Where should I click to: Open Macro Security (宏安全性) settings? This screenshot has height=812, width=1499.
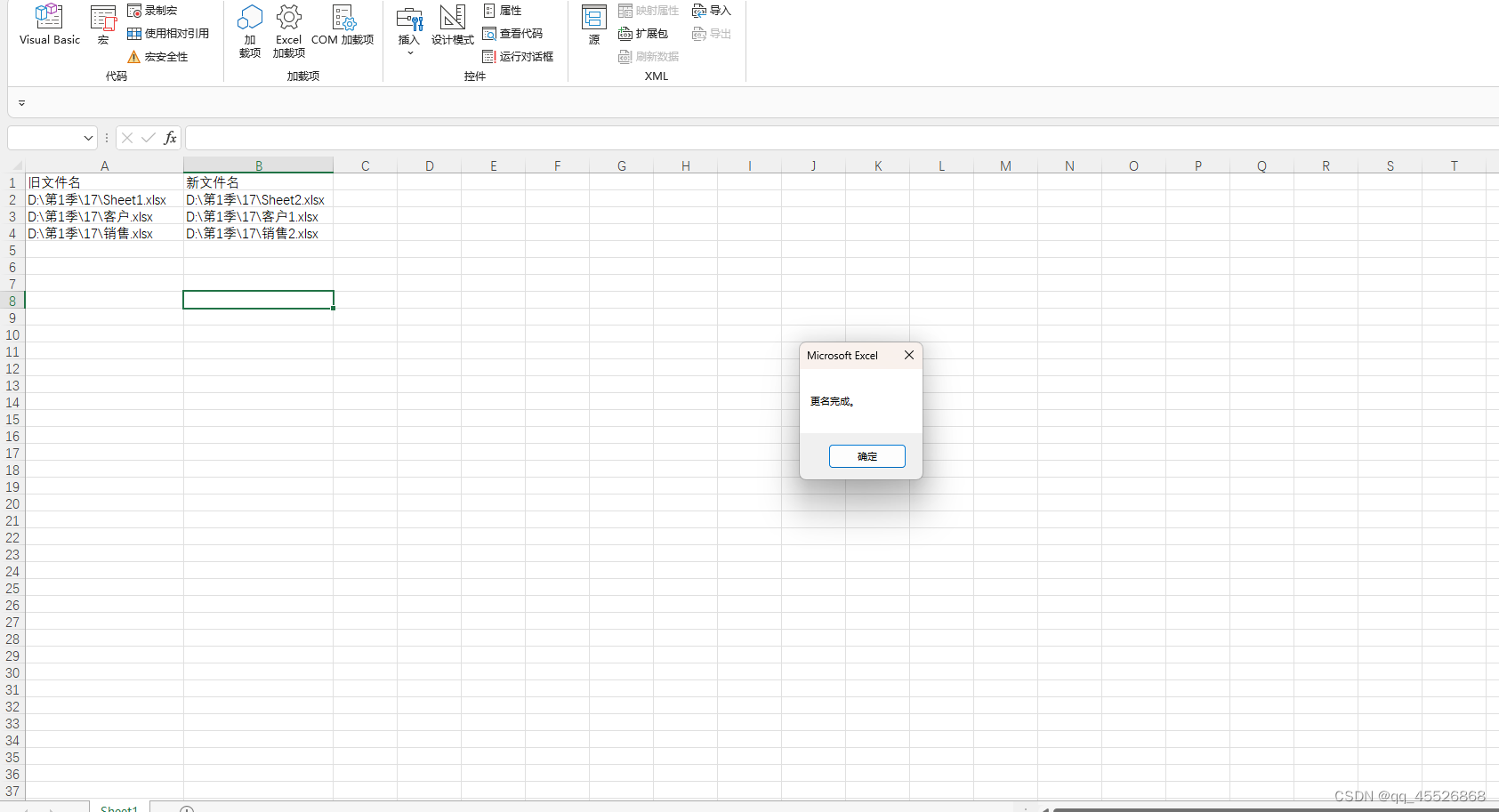coord(157,57)
